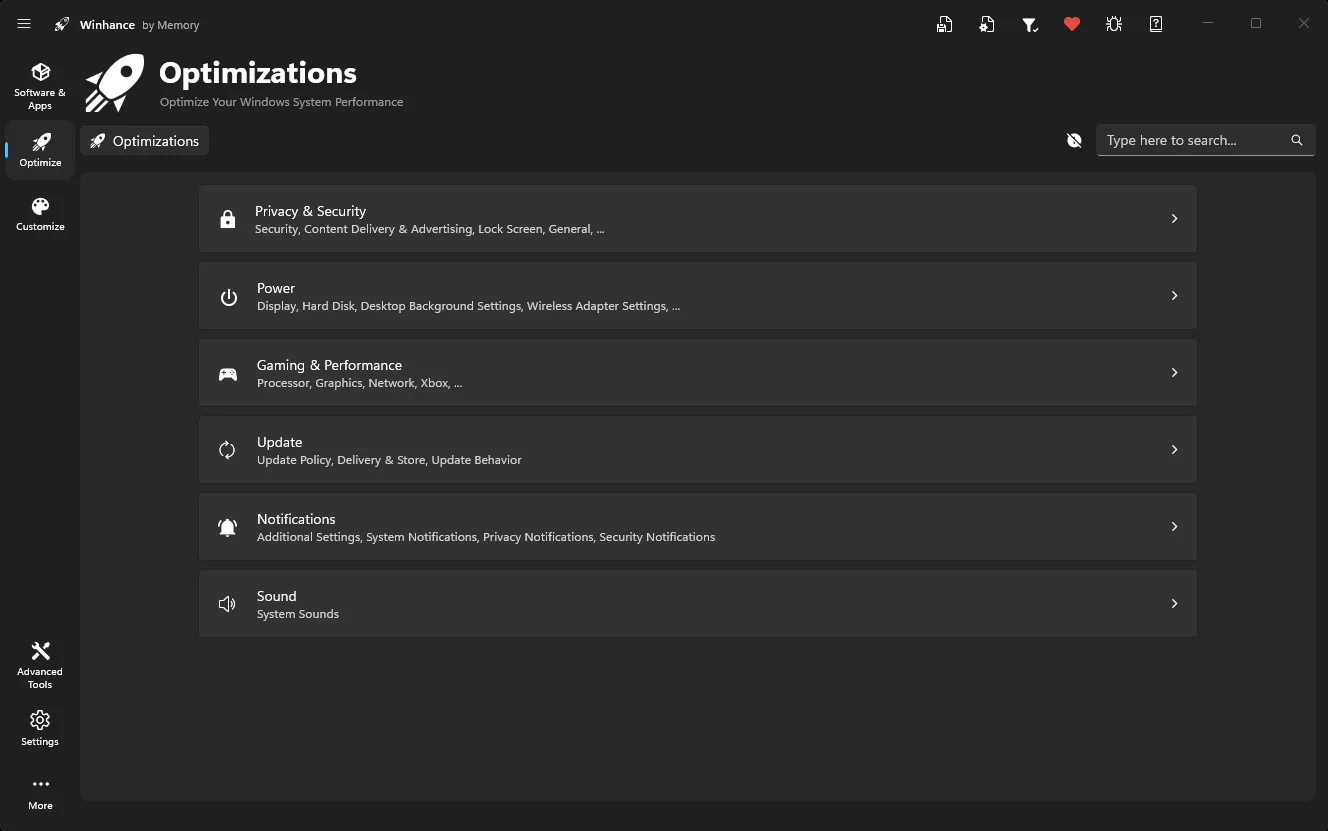Click the save configuration file icon

click(x=944, y=24)
